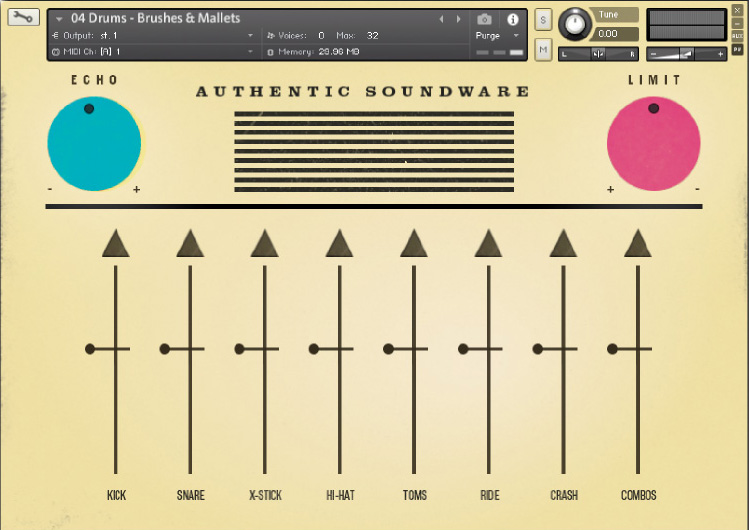Click the Max voices value 32

coord(373,35)
